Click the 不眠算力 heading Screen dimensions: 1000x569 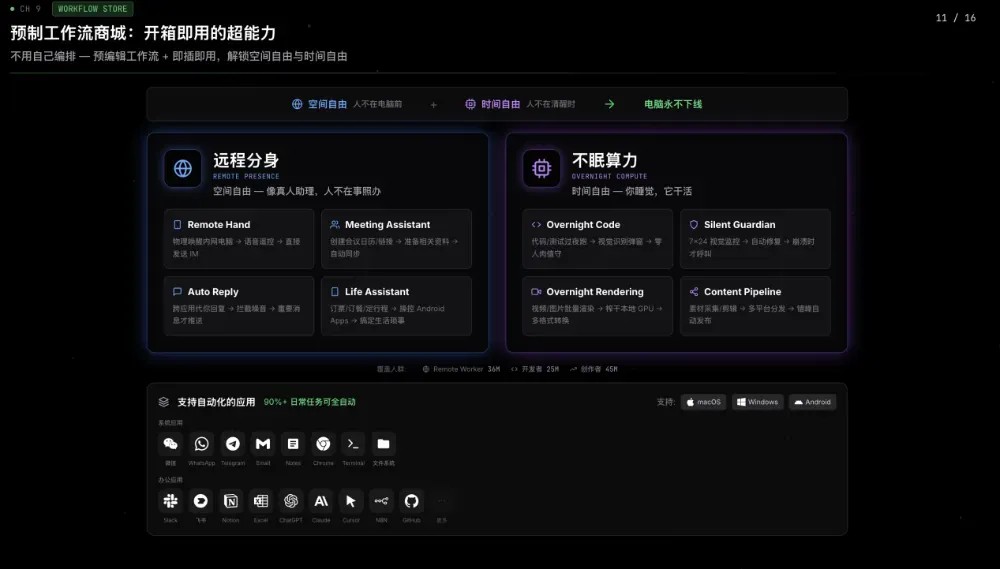(605, 160)
